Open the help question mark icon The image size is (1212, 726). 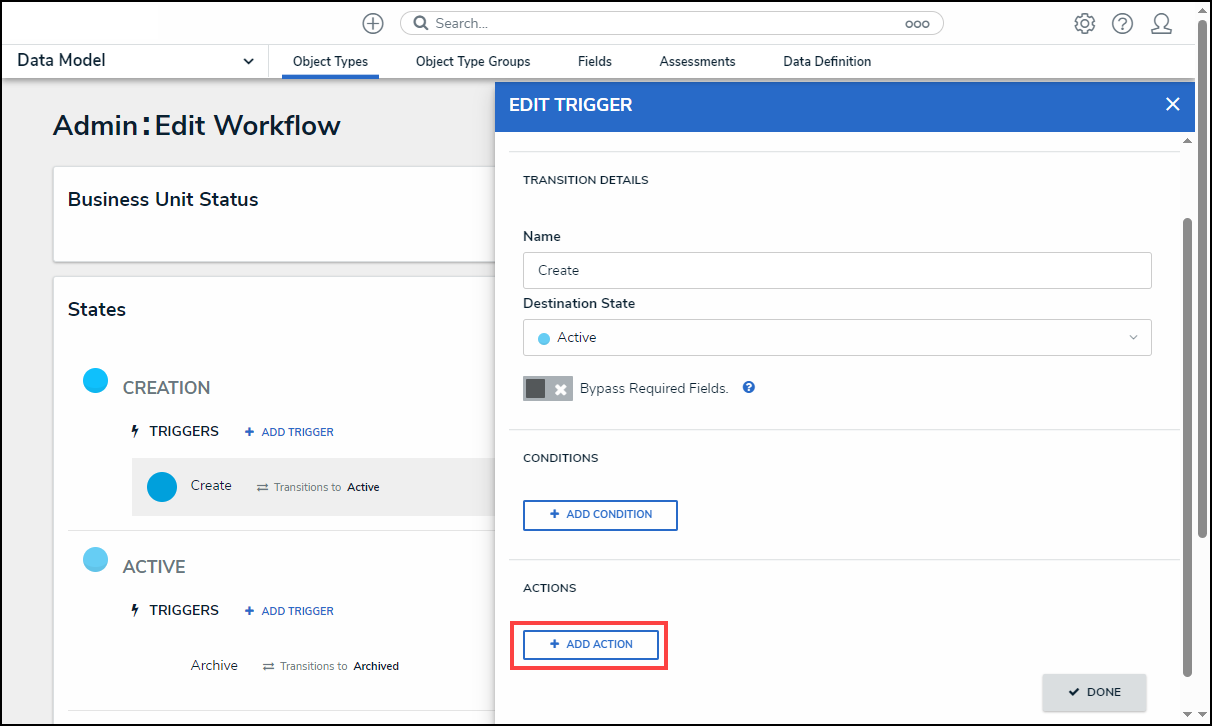tap(1122, 23)
